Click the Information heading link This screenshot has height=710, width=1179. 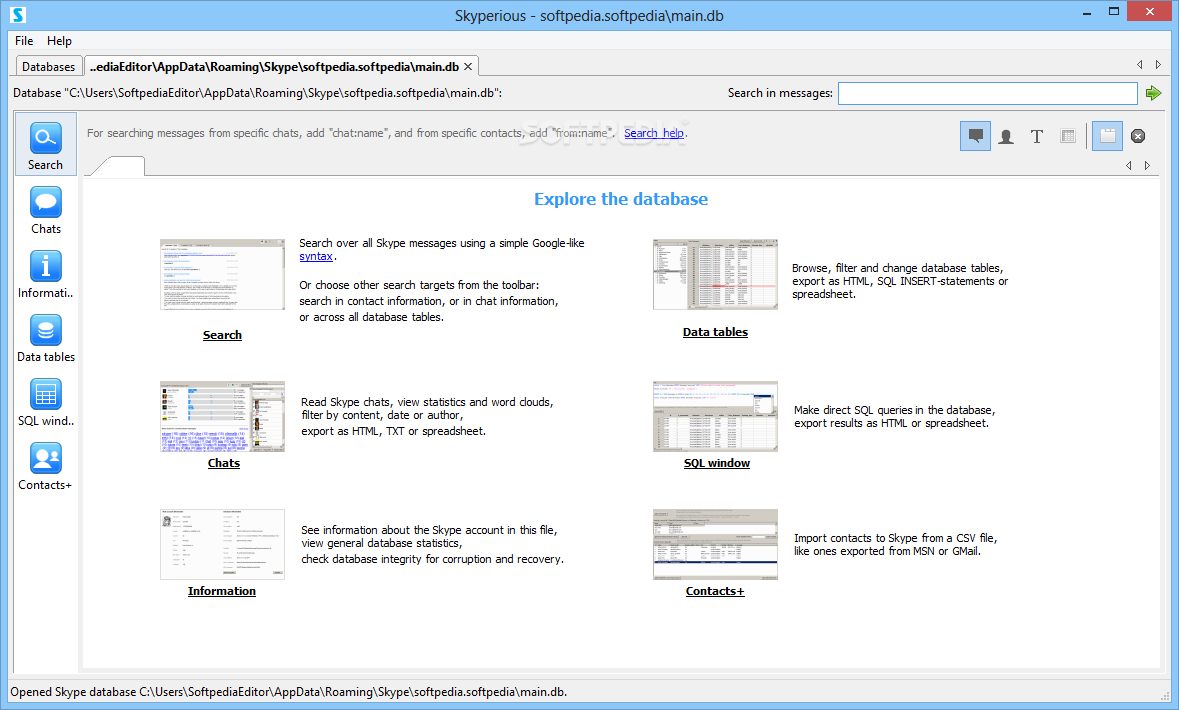[x=222, y=590]
